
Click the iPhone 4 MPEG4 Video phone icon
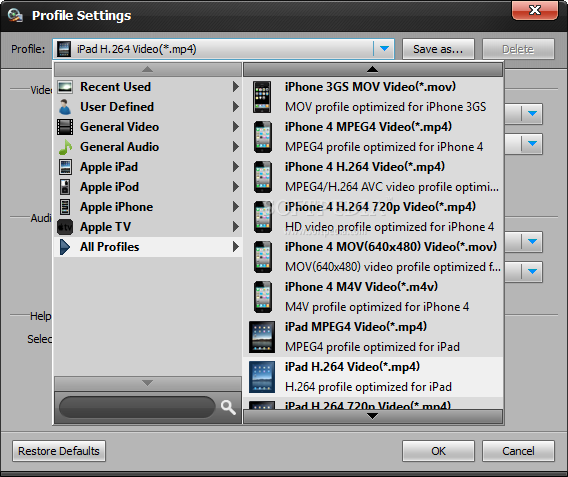(263, 137)
